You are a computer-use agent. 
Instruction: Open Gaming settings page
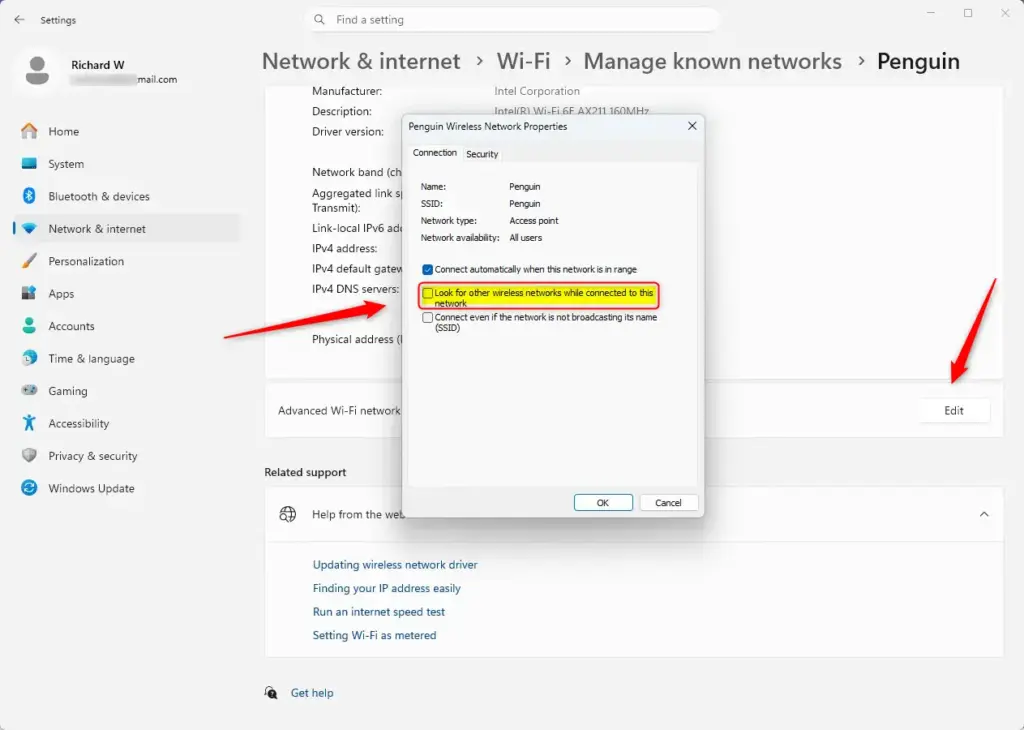[127, 390]
